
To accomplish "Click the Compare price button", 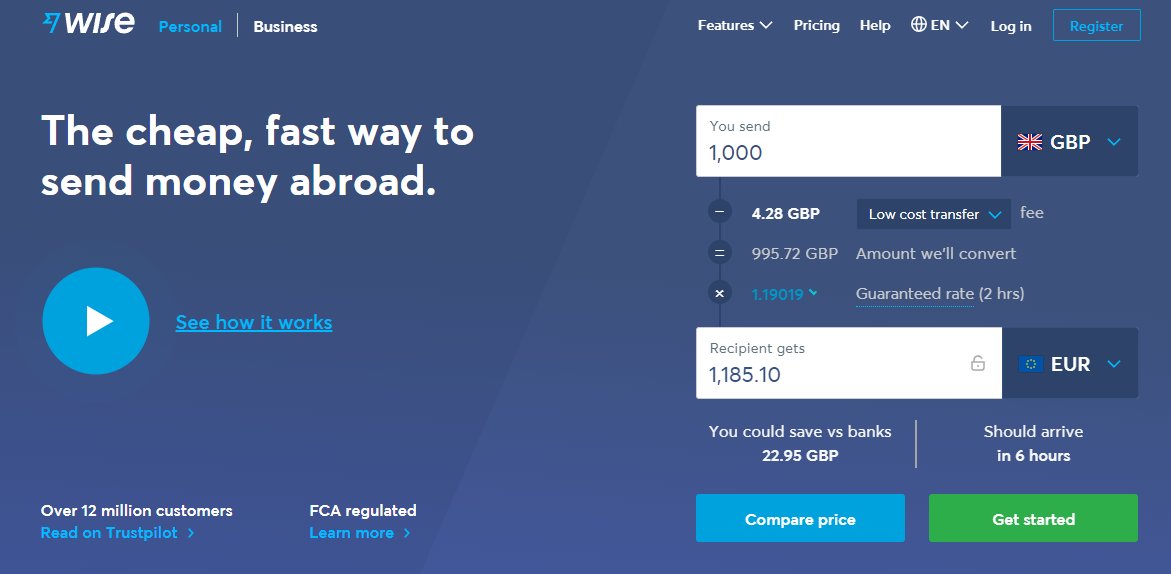I will coord(800,519).
